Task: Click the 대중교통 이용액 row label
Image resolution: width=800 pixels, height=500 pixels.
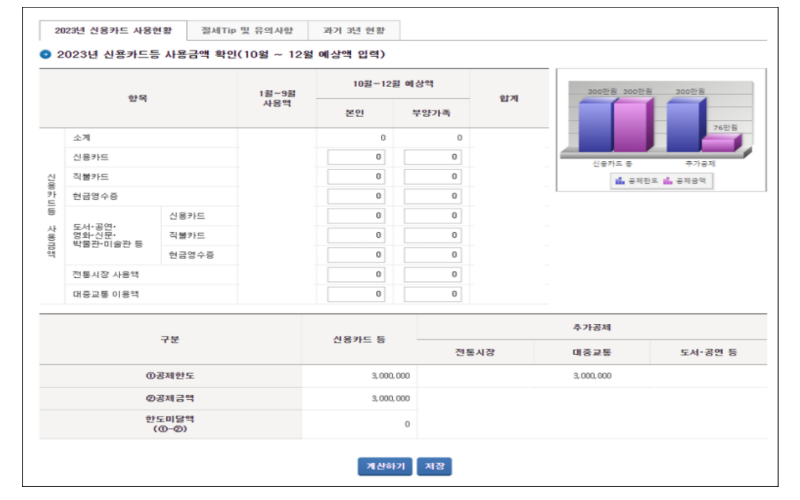Action: pyautogui.click(x=106, y=294)
